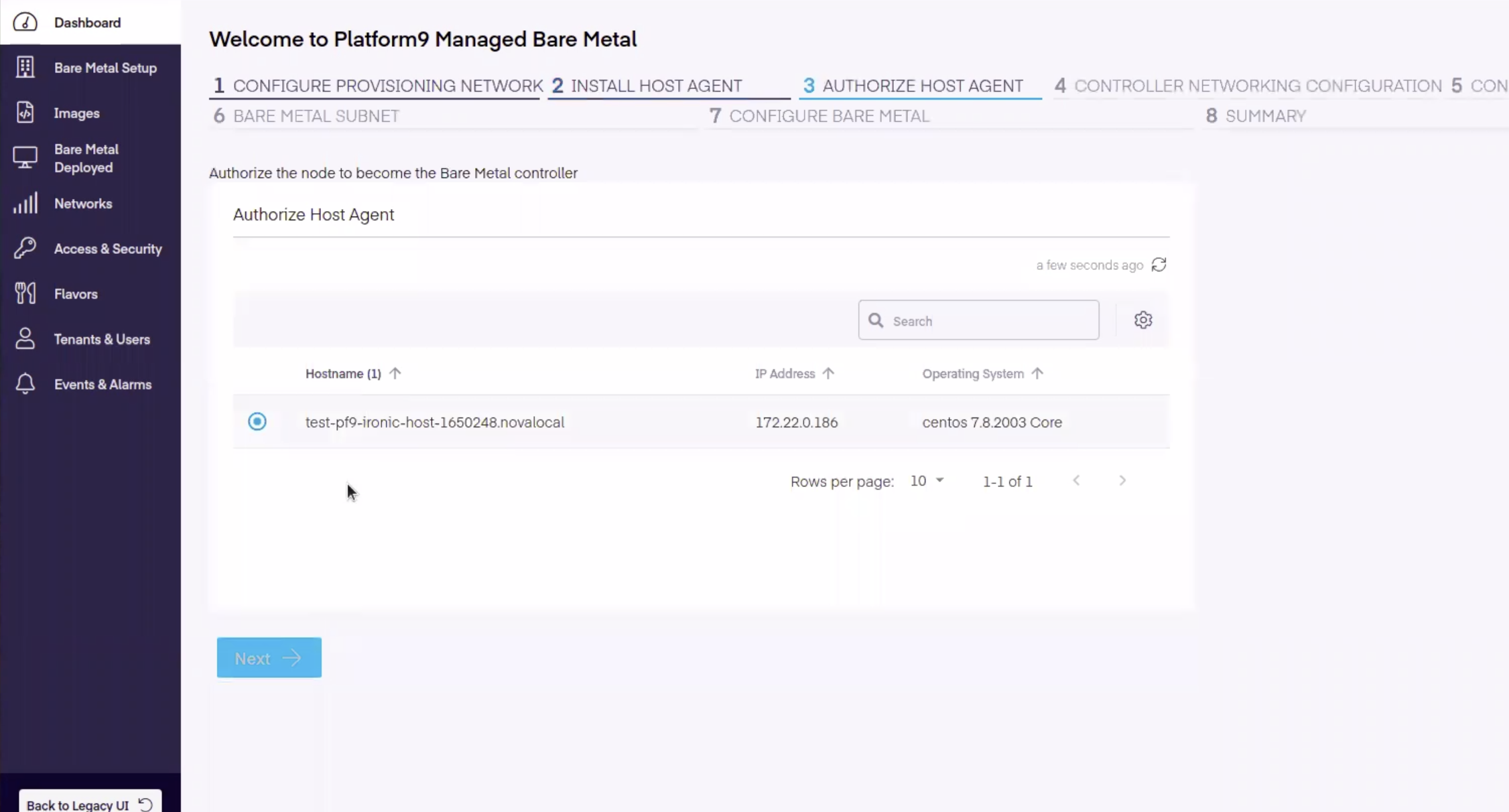Open Flavors via the utensils icon
Screen dimensions: 1509x812
[25, 293]
